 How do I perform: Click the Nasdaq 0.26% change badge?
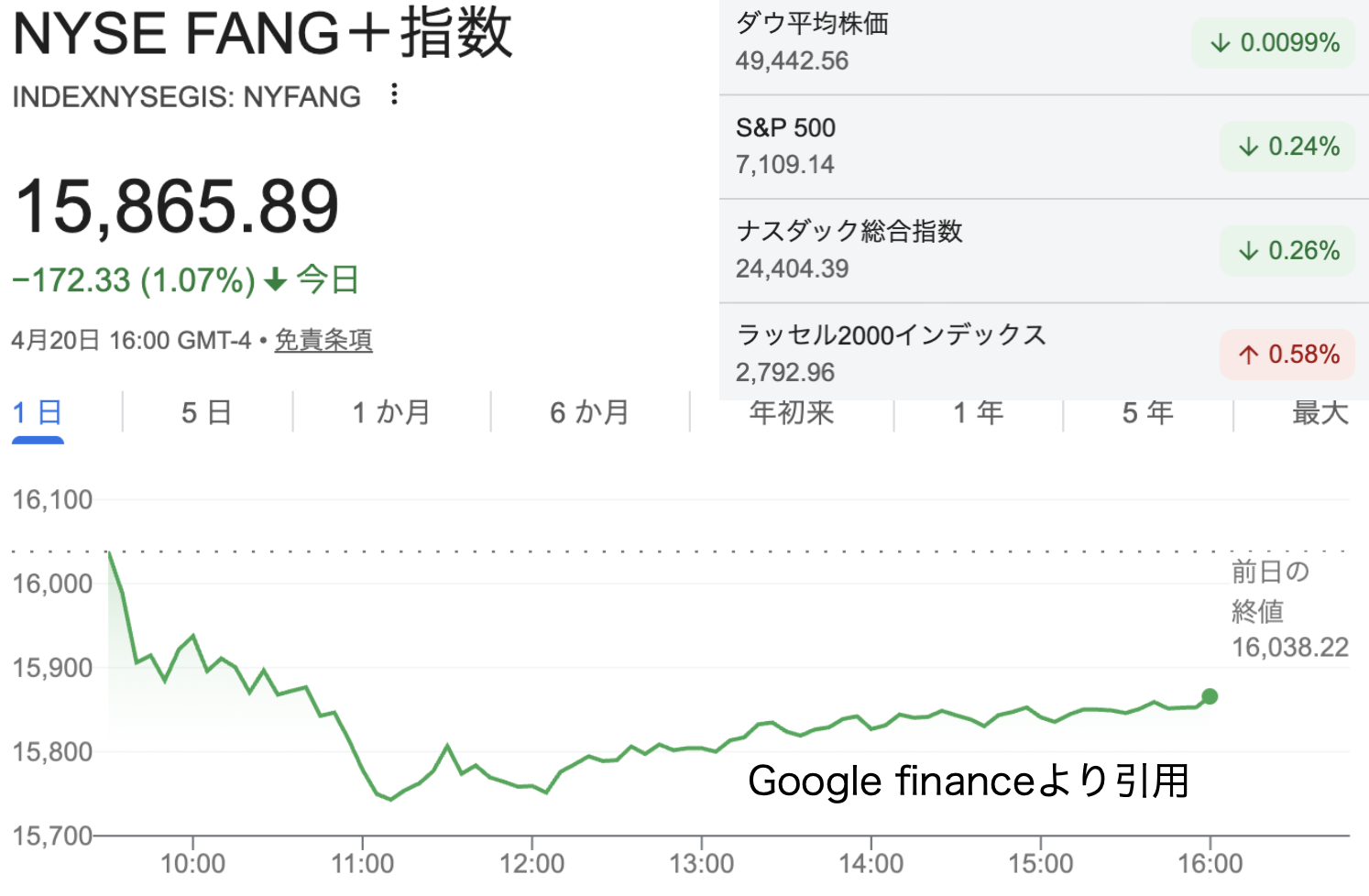[x=1287, y=251]
